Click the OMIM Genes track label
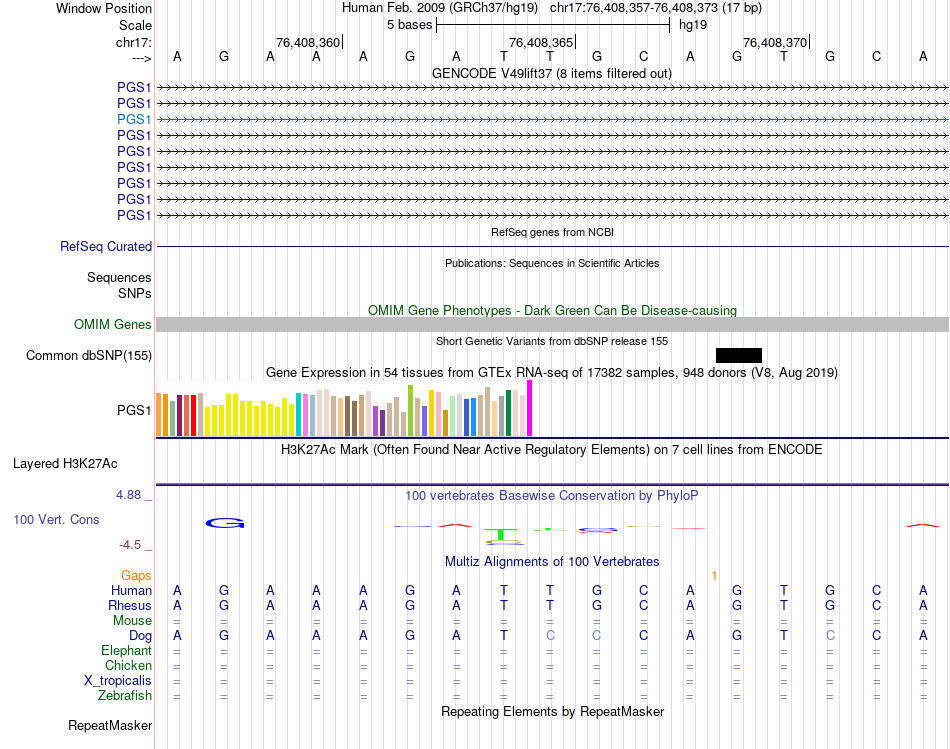 [112, 324]
